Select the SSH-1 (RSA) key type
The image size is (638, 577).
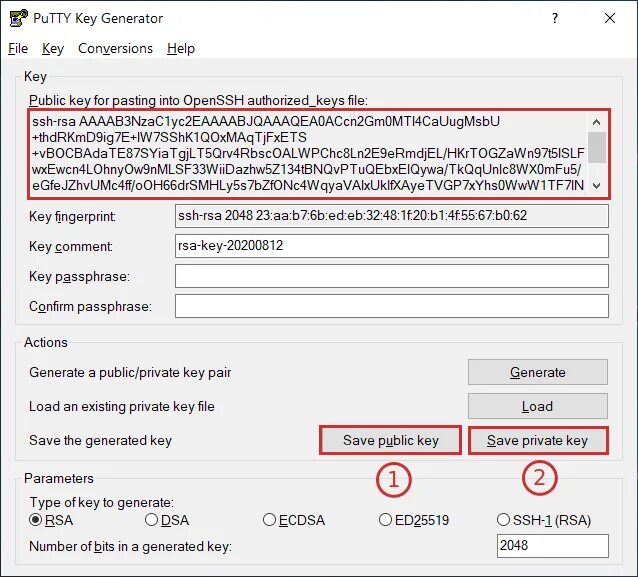click(544, 520)
